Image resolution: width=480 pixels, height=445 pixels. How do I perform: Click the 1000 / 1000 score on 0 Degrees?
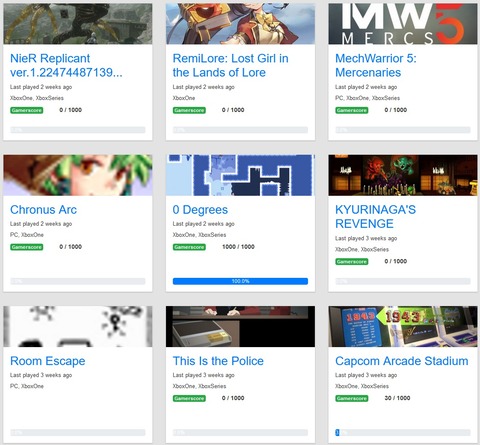[238, 247]
